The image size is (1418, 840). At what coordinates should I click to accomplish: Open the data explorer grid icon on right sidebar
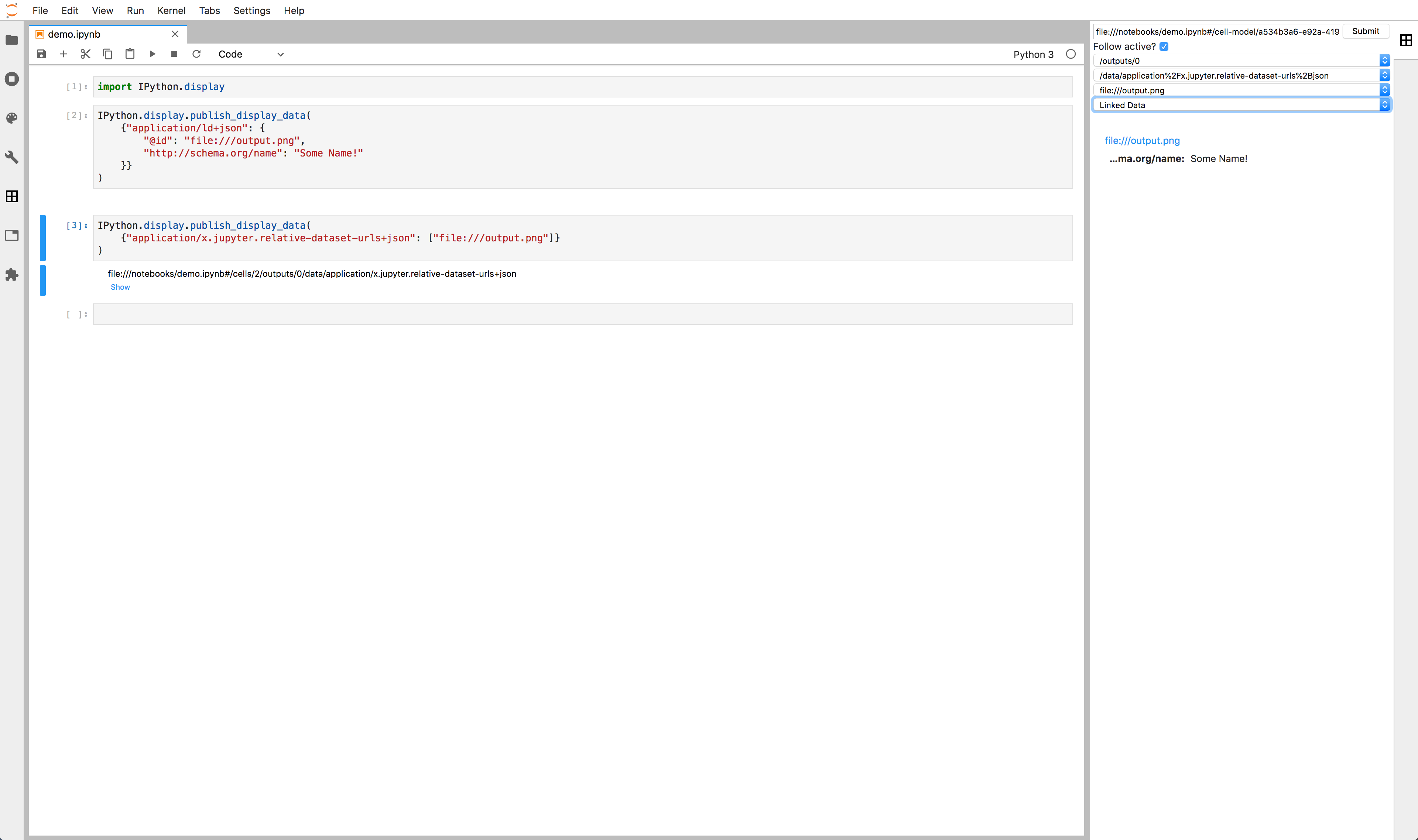click(x=1405, y=40)
